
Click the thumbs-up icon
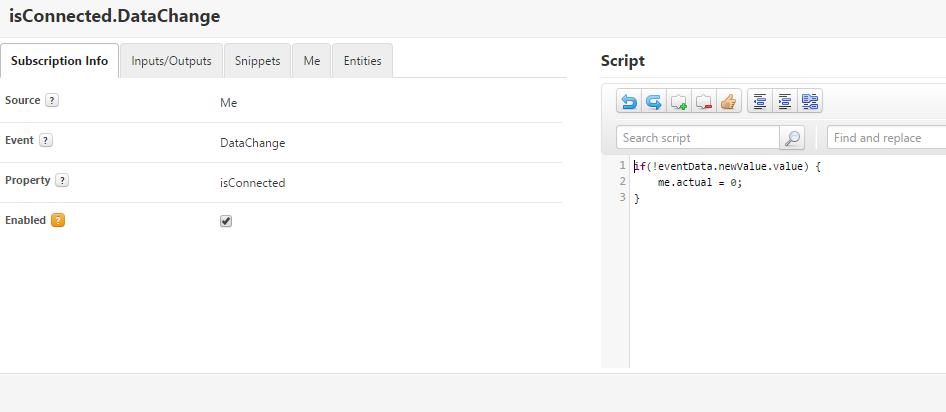coord(728,101)
